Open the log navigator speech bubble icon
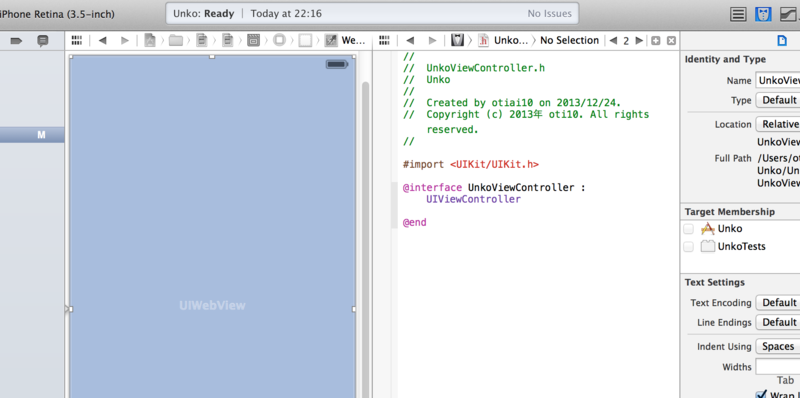Image resolution: width=800 pixels, height=398 pixels. (x=43, y=41)
